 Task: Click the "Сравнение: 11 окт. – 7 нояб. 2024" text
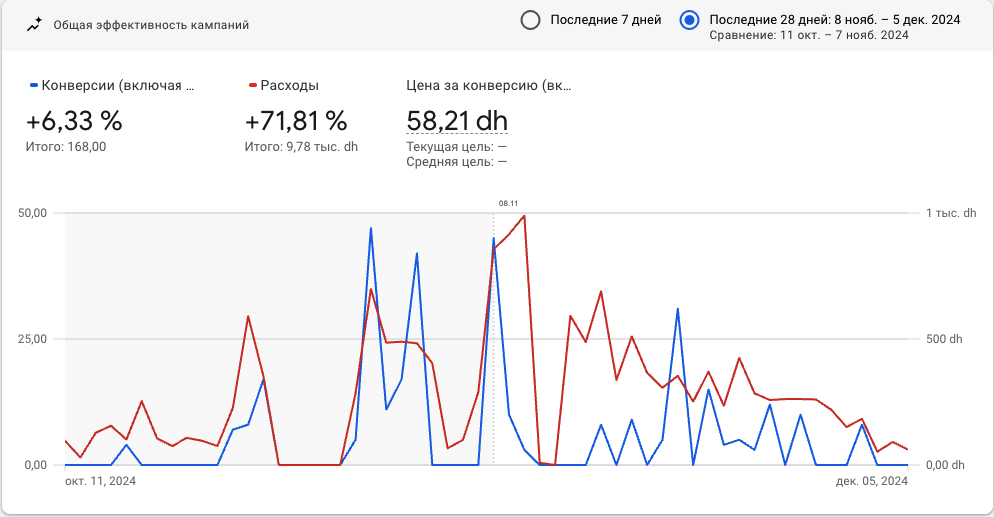coord(808,35)
